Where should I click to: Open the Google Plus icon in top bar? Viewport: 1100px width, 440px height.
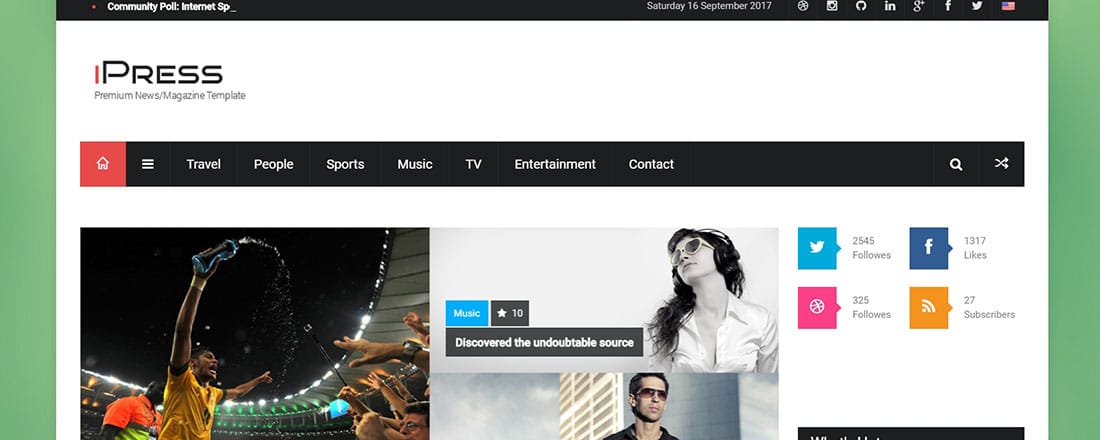point(919,6)
